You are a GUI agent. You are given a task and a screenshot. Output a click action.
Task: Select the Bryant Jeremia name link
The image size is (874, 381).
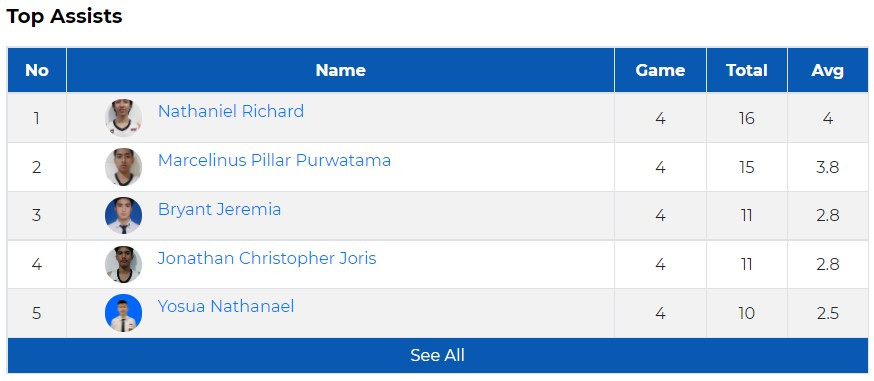point(219,209)
